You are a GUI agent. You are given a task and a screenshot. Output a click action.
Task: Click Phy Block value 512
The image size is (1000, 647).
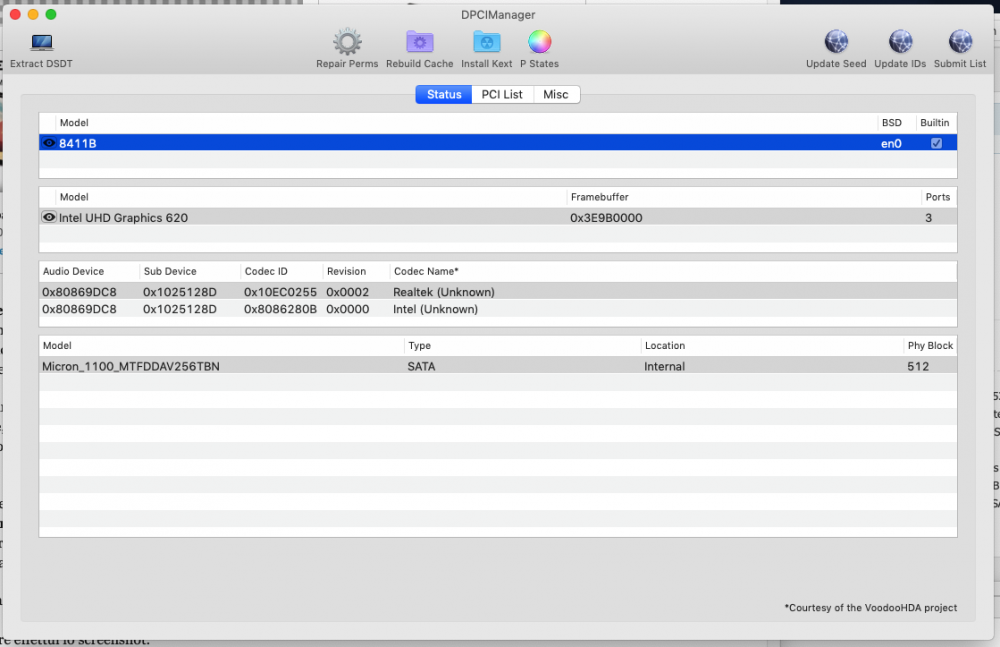(x=918, y=366)
